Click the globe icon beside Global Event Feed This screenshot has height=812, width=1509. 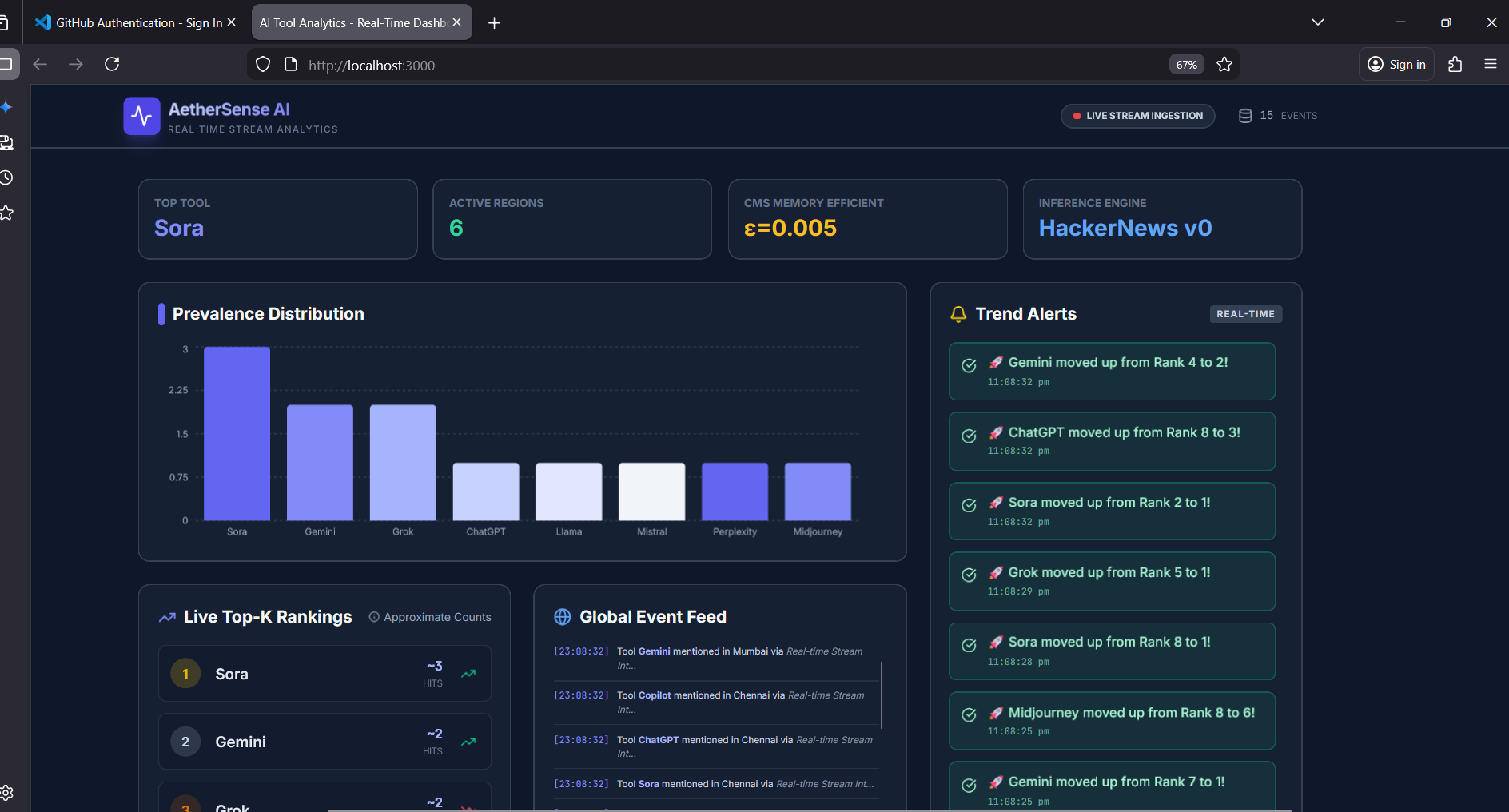pos(563,617)
